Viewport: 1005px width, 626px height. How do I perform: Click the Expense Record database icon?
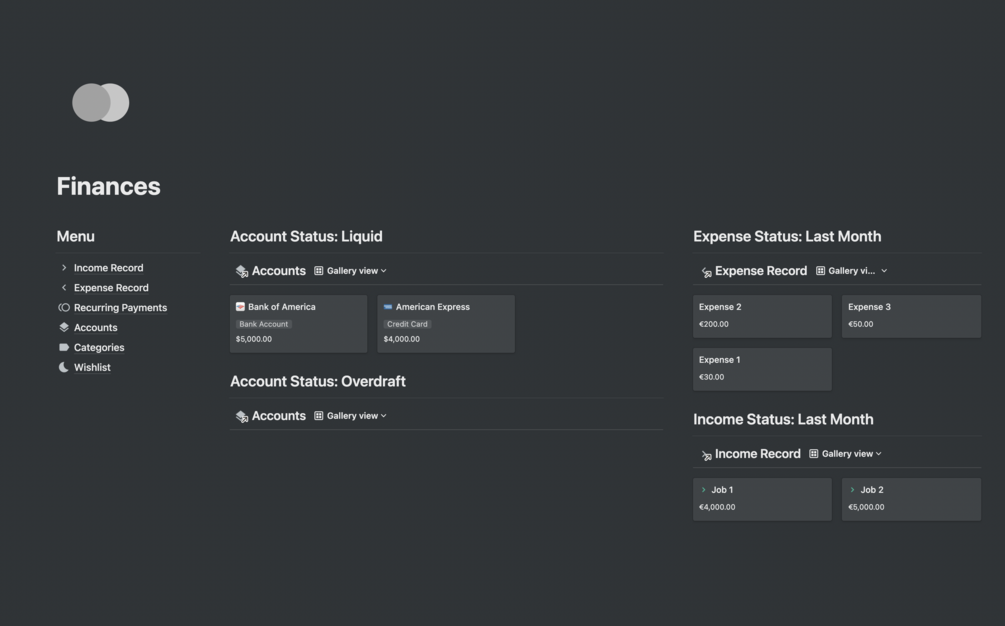click(706, 271)
